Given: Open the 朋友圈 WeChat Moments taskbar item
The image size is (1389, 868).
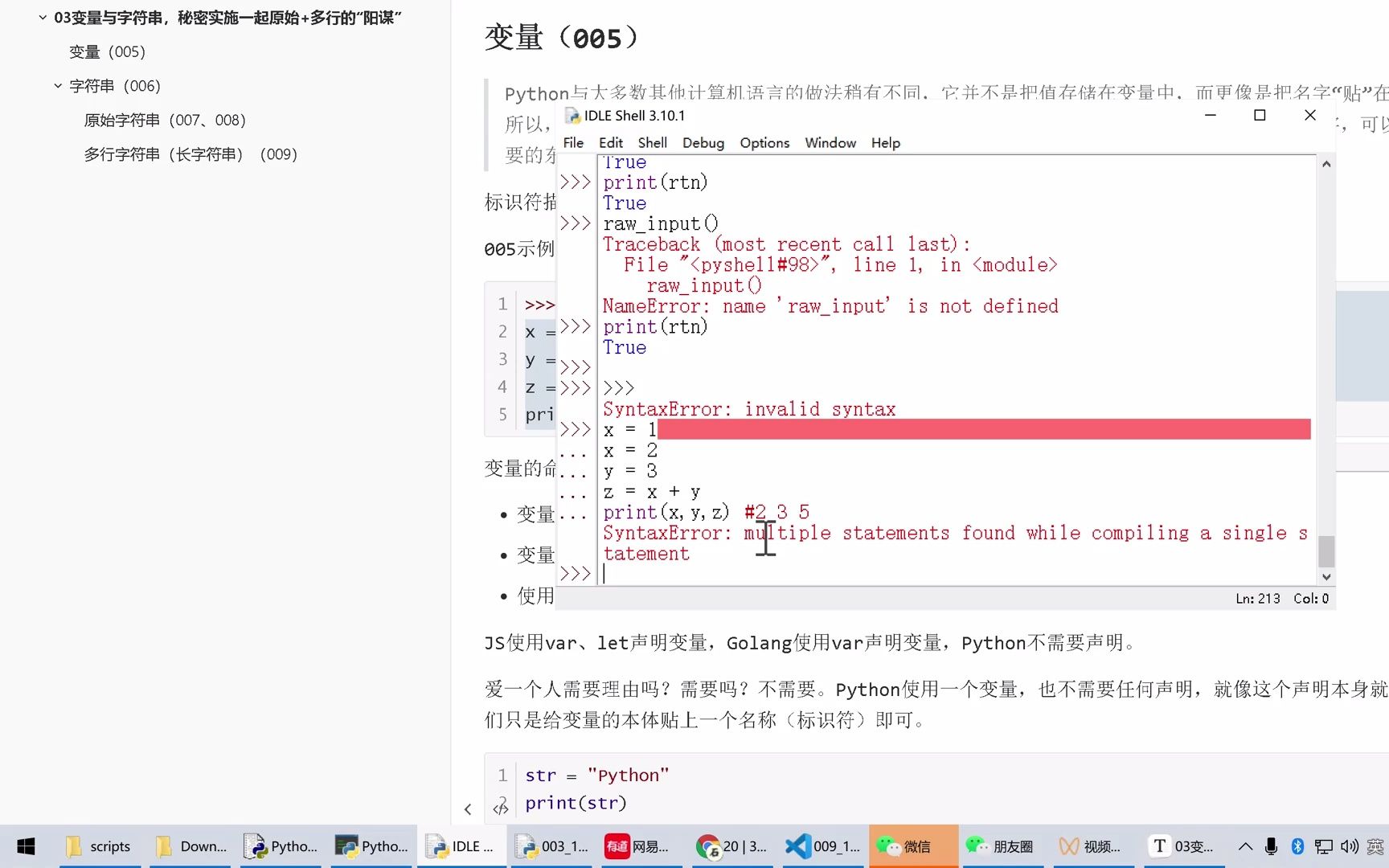Looking at the screenshot, I should point(1002,846).
